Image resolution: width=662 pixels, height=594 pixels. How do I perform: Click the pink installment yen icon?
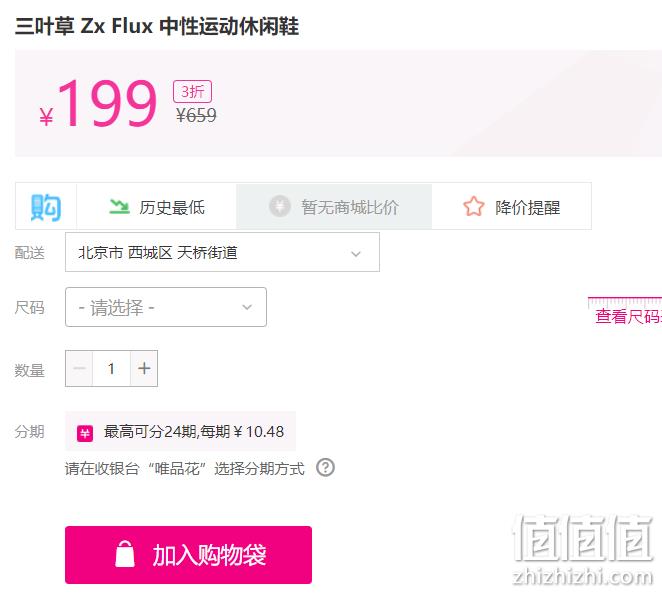pos(85,433)
